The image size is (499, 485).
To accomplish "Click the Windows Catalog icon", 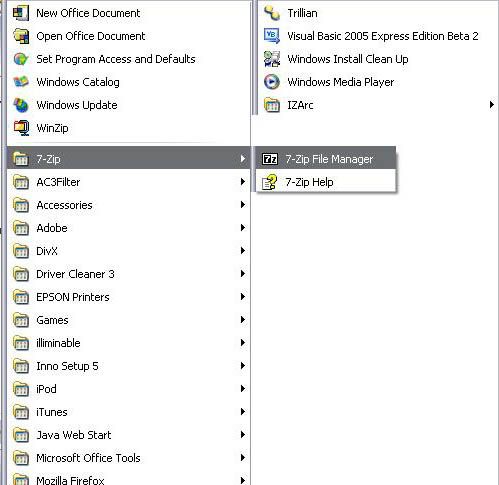I will (x=21, y=82).
